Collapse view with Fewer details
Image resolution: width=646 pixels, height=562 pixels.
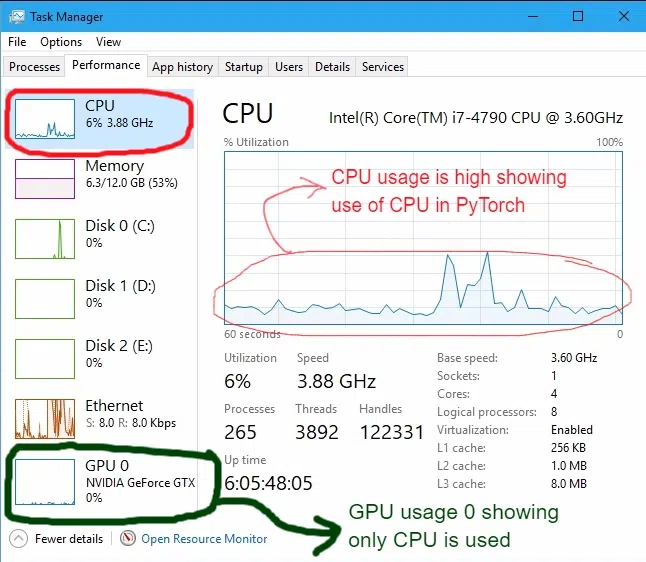(69, 539)
